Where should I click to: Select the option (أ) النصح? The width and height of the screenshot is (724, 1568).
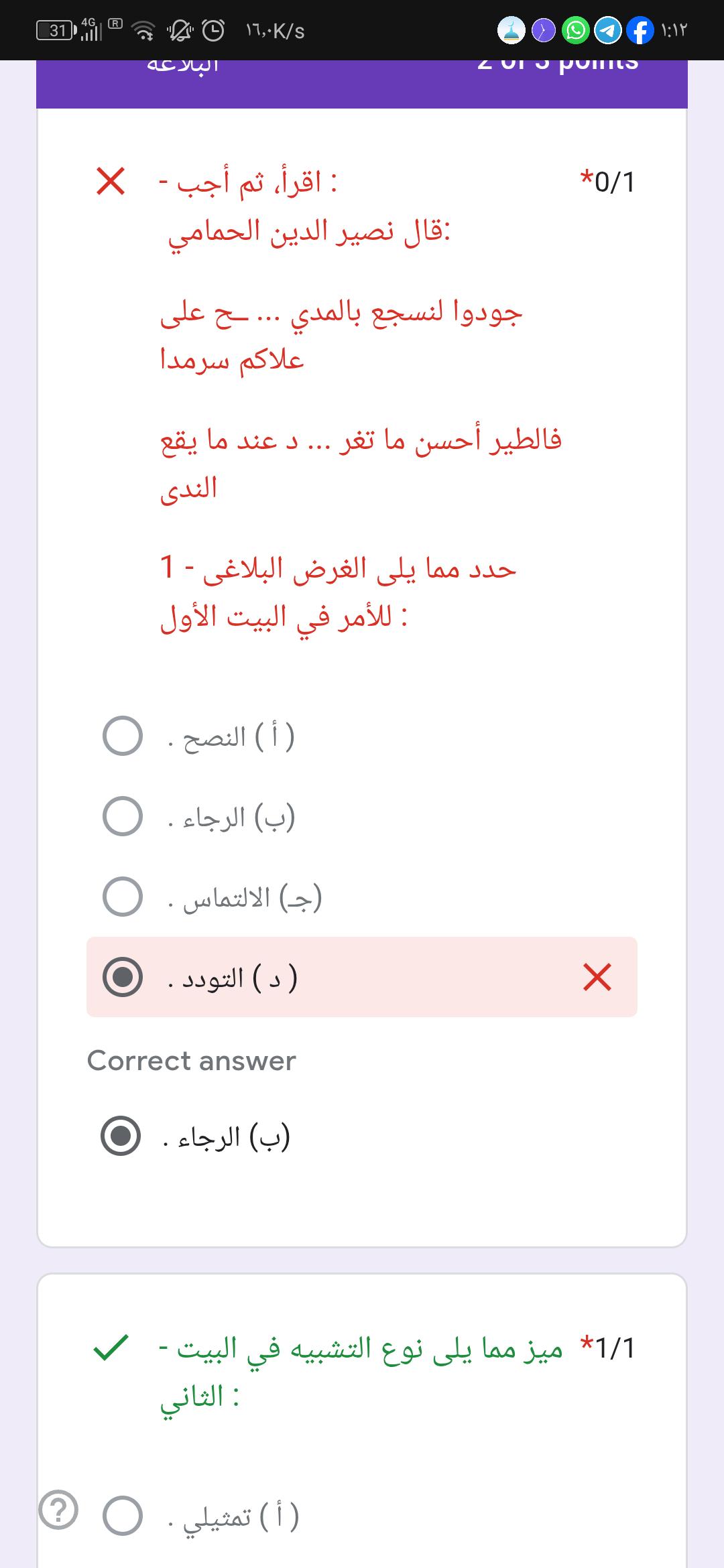tap(123, 736)
